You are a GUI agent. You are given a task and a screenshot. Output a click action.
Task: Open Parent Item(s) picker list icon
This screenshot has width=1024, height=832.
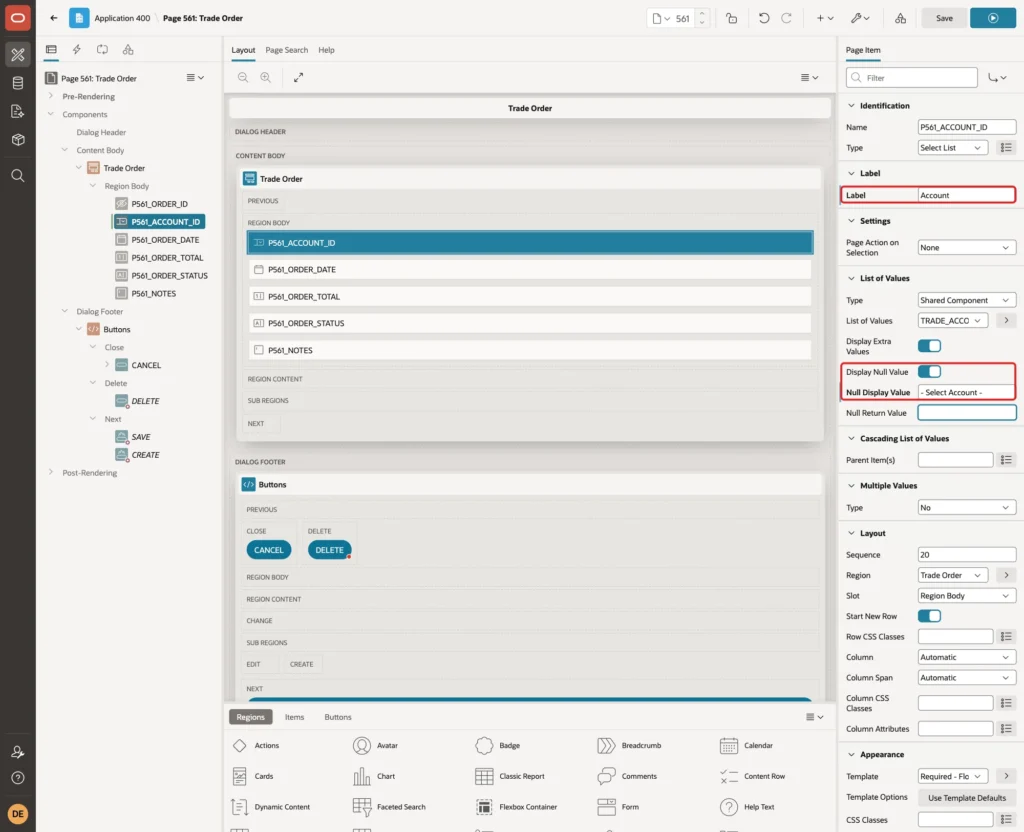pyautogui.click(x=1006, y=460)
